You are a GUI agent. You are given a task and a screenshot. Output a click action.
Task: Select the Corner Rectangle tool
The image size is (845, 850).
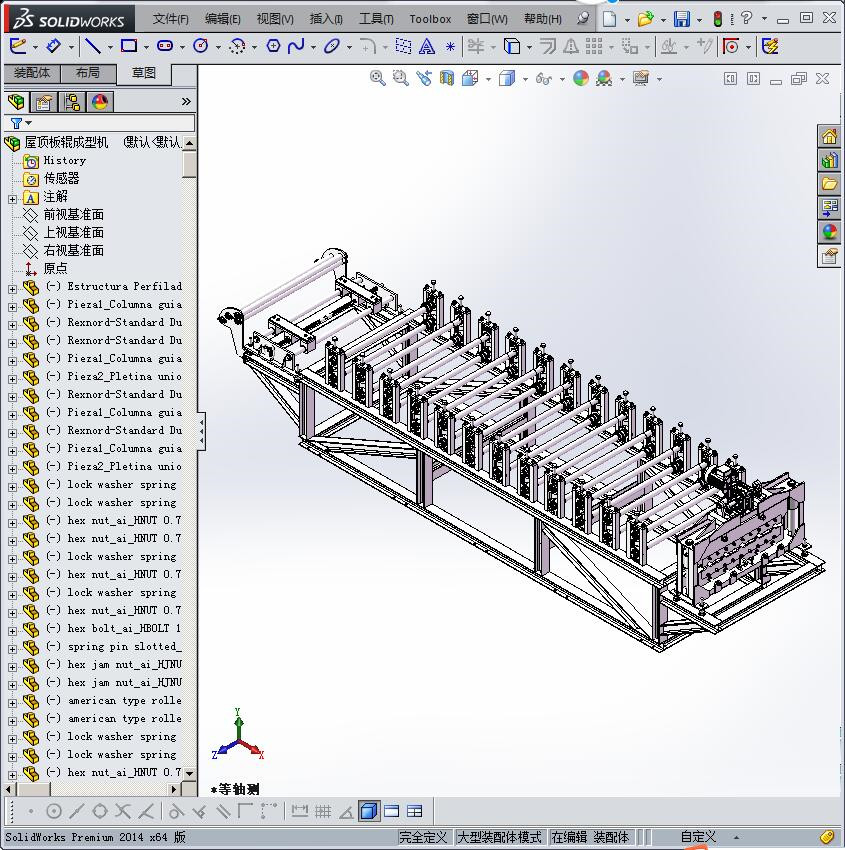(128, 46)
